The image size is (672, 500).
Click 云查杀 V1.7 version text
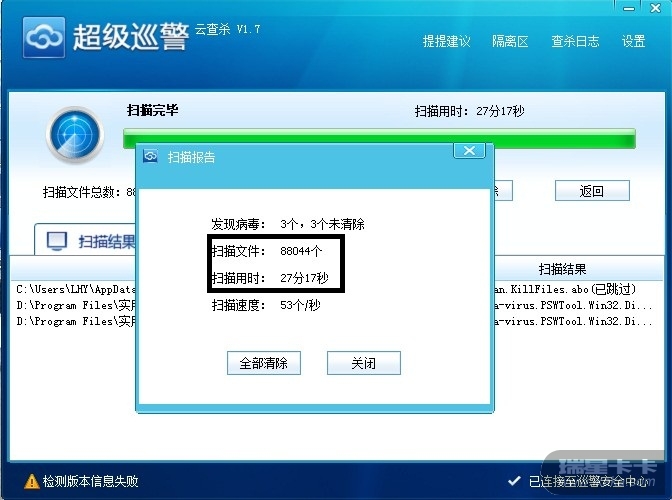[x=228, y=29]
